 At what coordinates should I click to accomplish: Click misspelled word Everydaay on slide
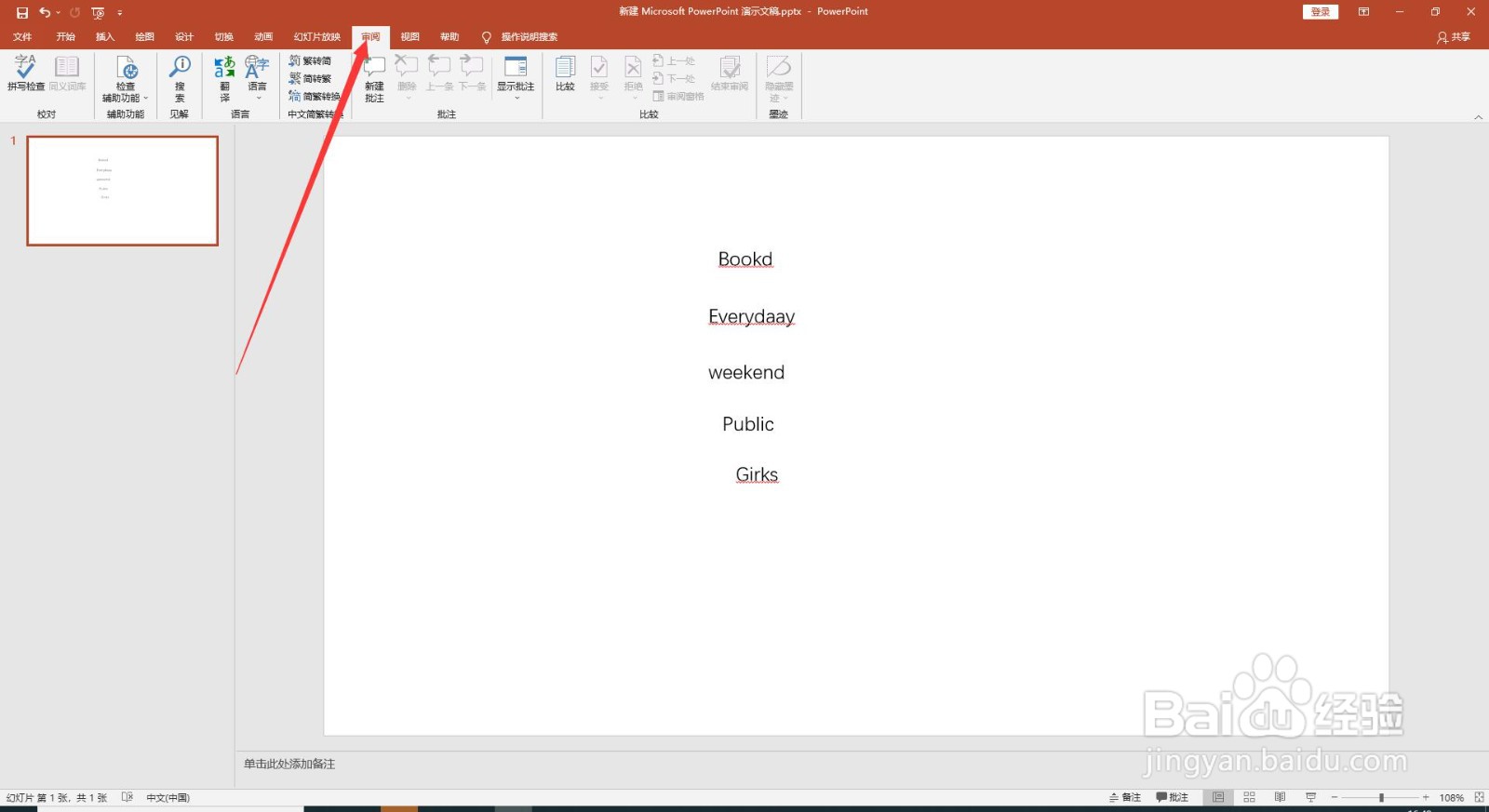[x=752, y=316]
